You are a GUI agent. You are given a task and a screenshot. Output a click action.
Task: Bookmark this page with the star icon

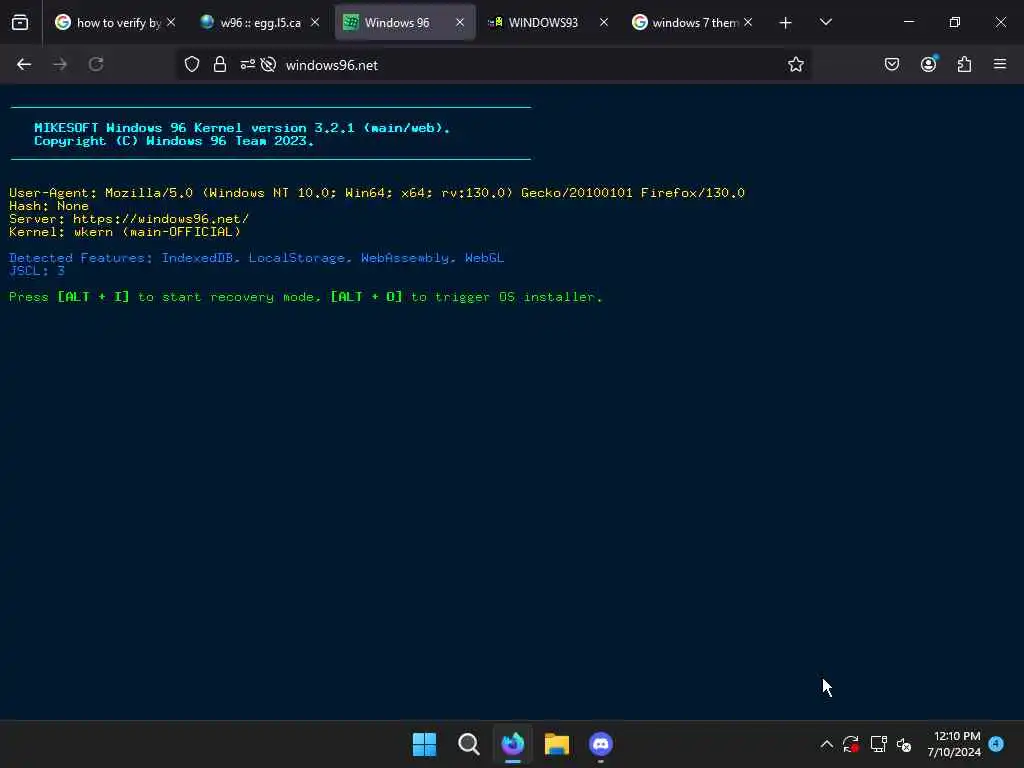point(795,65)
